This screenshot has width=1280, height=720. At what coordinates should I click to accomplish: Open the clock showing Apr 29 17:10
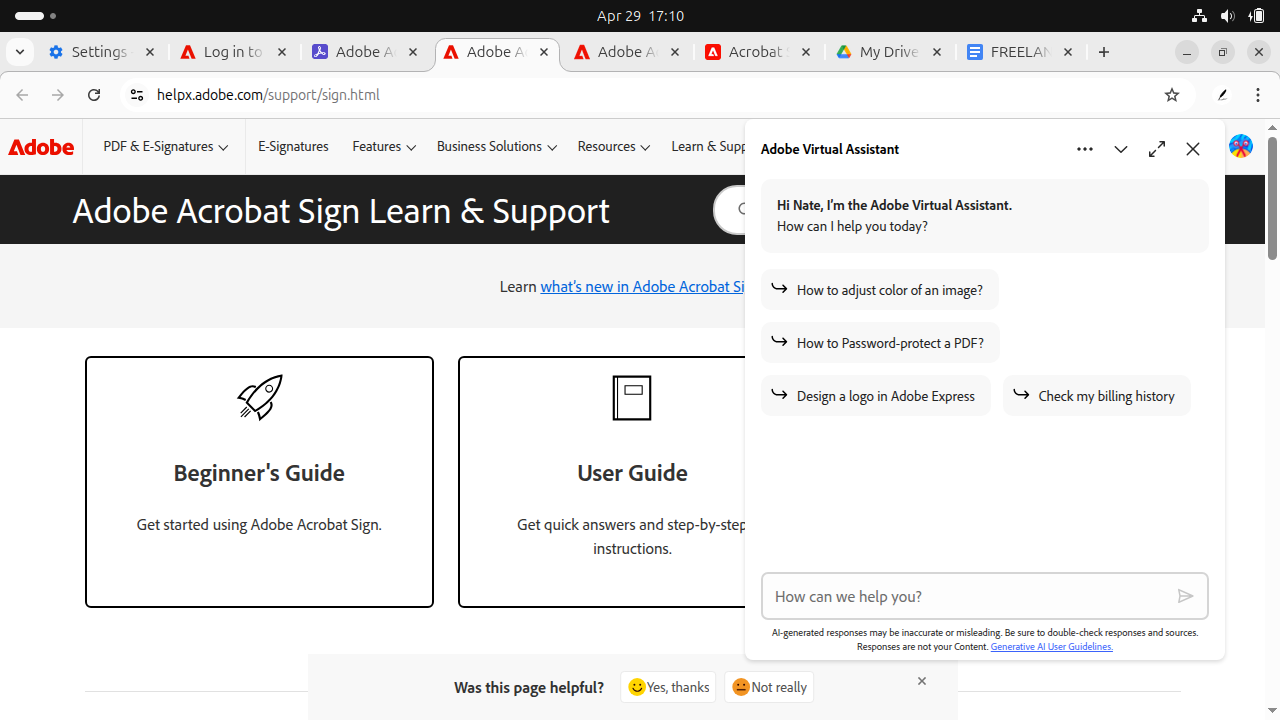pyautogui.click(x=640, y=16)
